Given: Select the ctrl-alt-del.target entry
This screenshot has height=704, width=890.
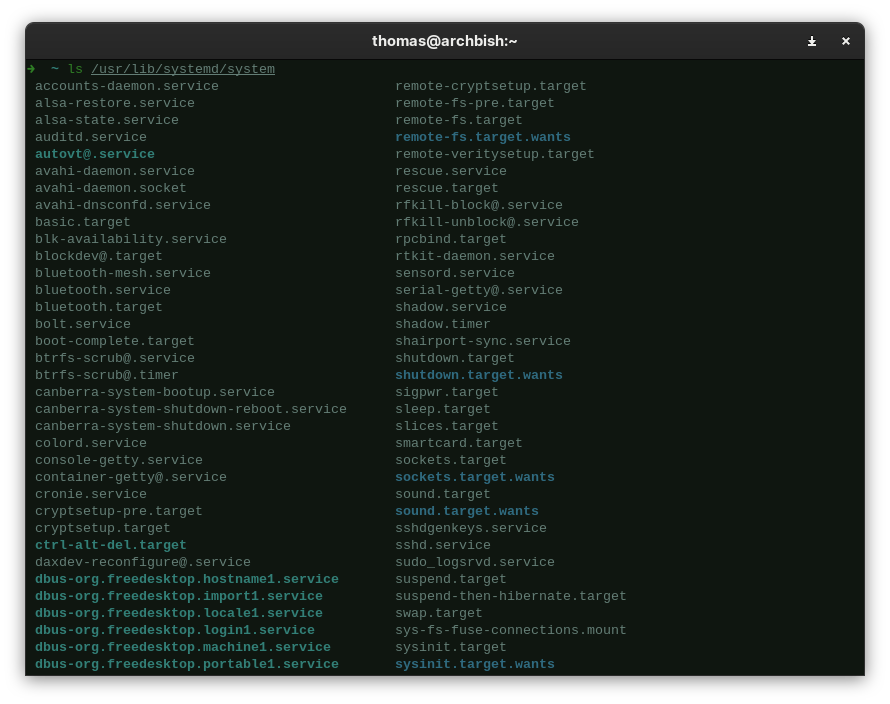Looking at the screenshot, I should pyautogui.click(x=111, y=545).
